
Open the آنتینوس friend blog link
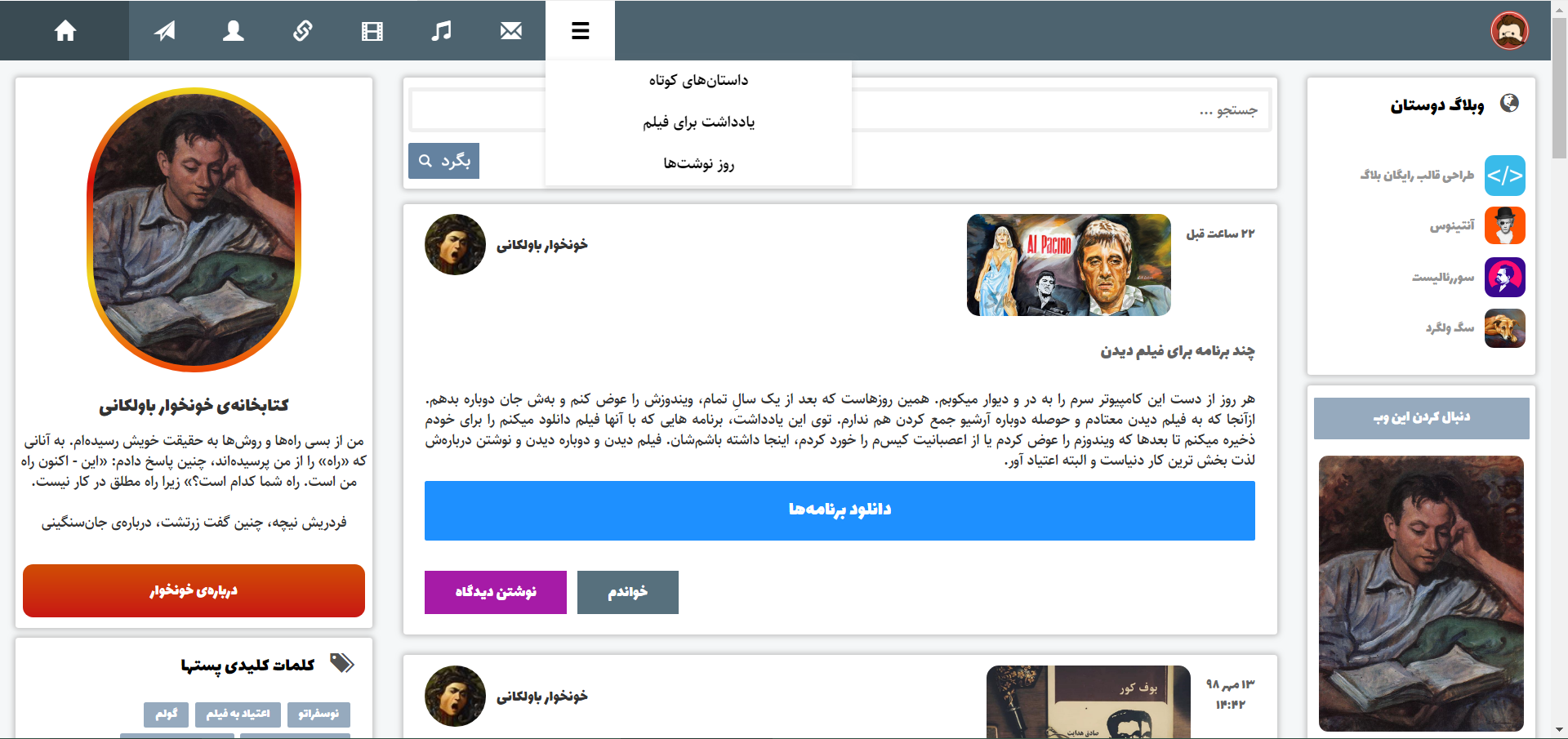pyautogui.click(x=1452, y=225)
